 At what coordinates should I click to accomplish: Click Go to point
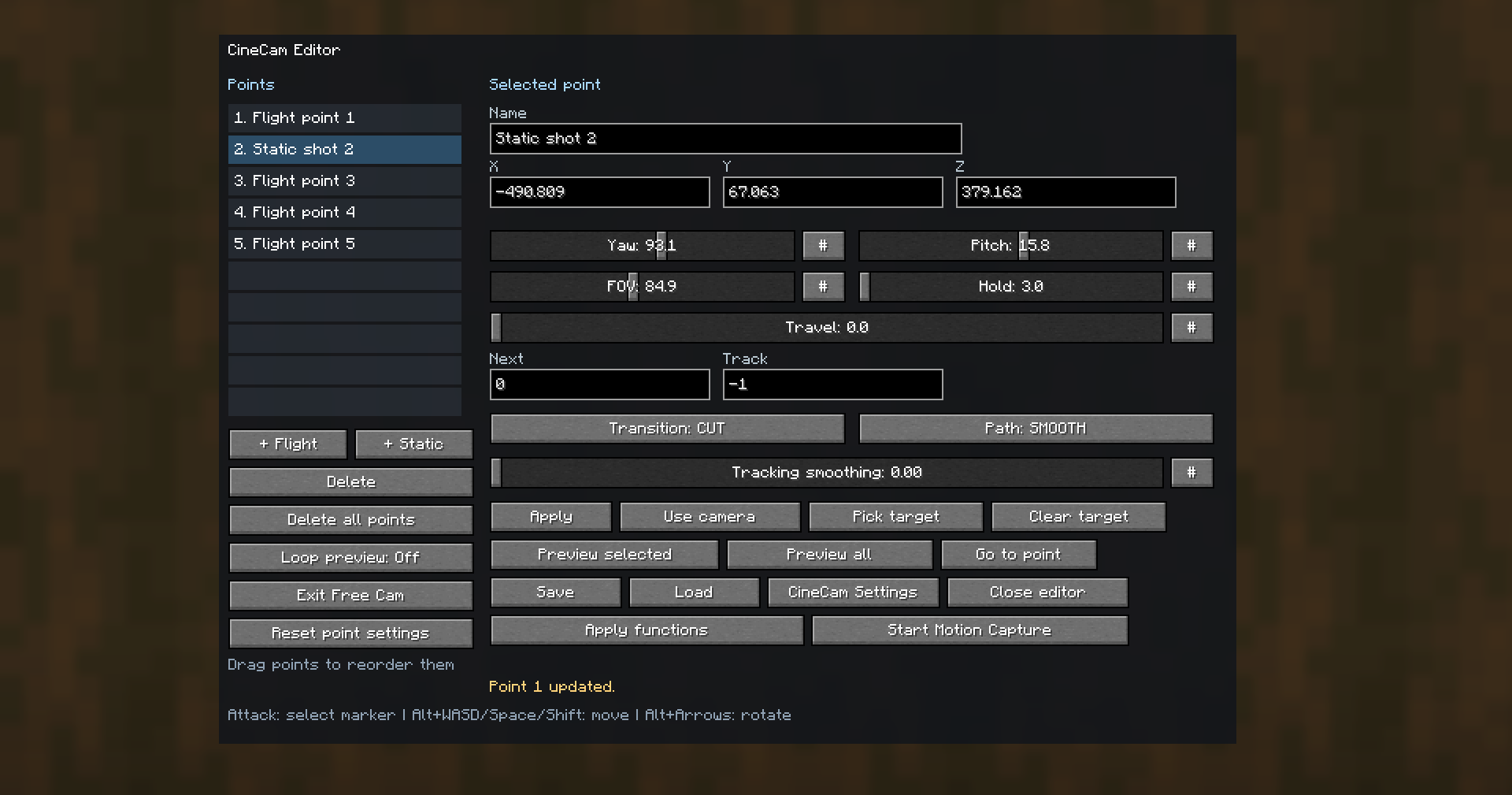click(x=1018, y=555)
